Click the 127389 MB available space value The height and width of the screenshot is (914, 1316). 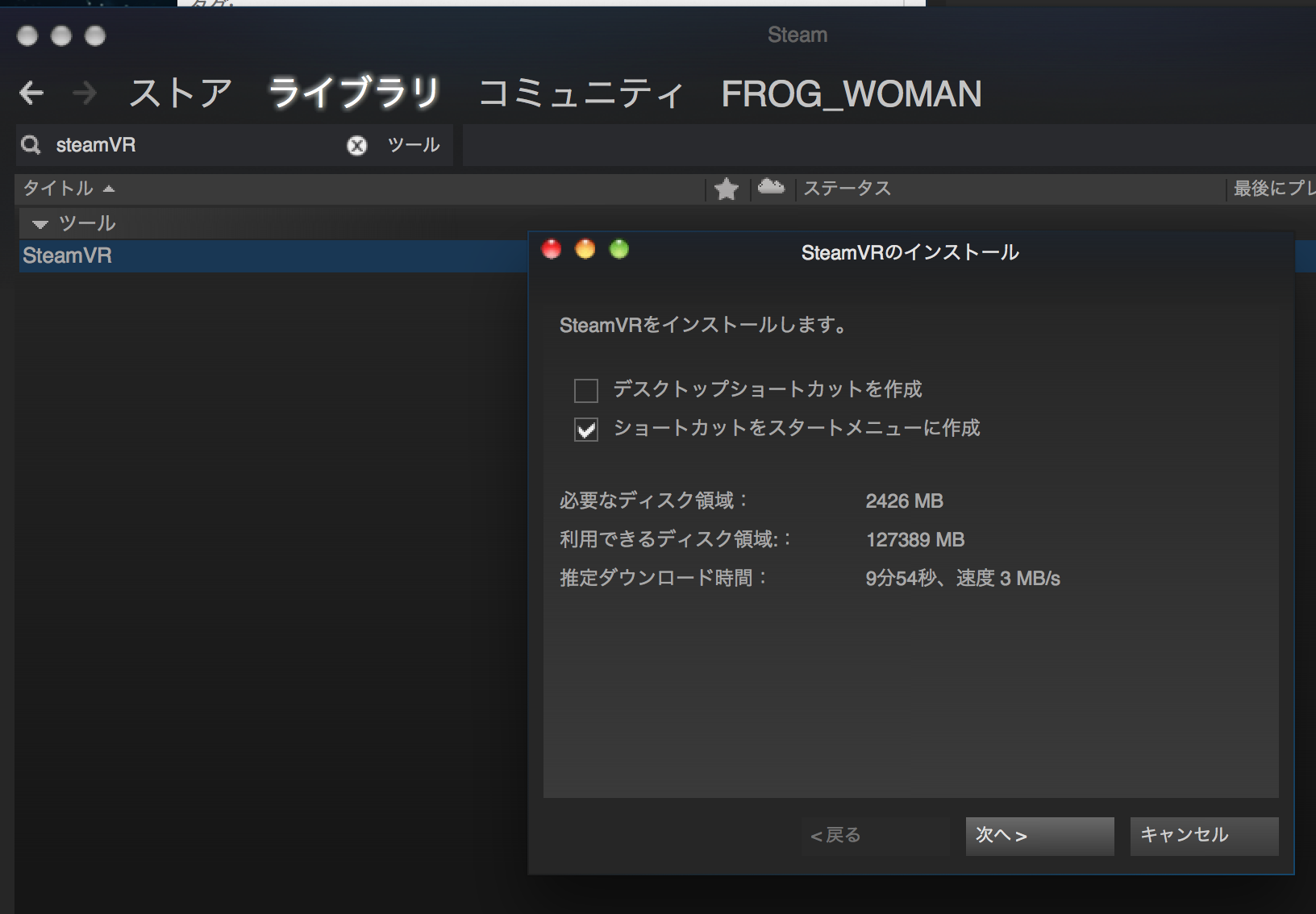[915, 540]
